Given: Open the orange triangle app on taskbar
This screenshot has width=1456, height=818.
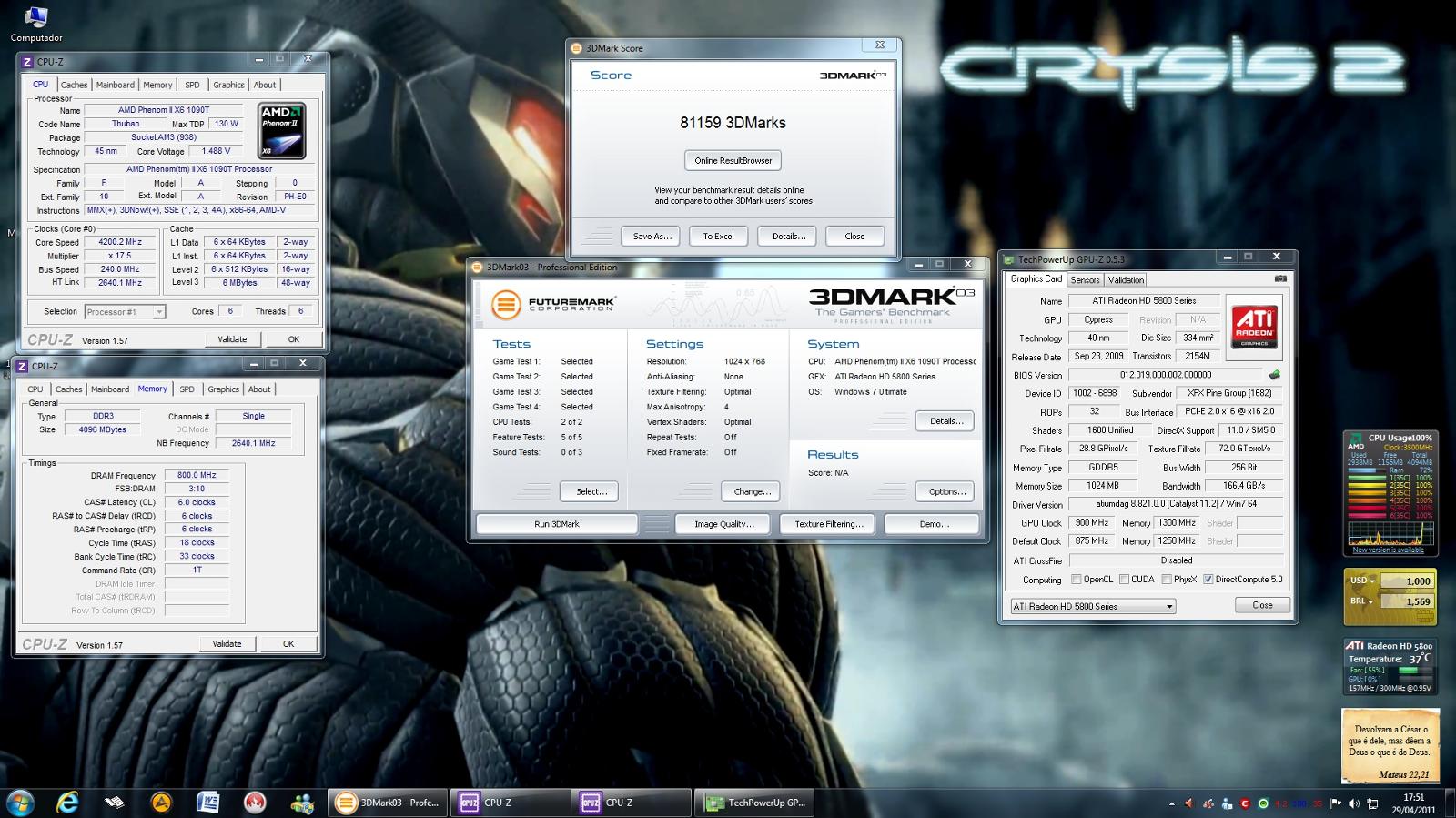Looking at the screenshot, I should point(161,803).
